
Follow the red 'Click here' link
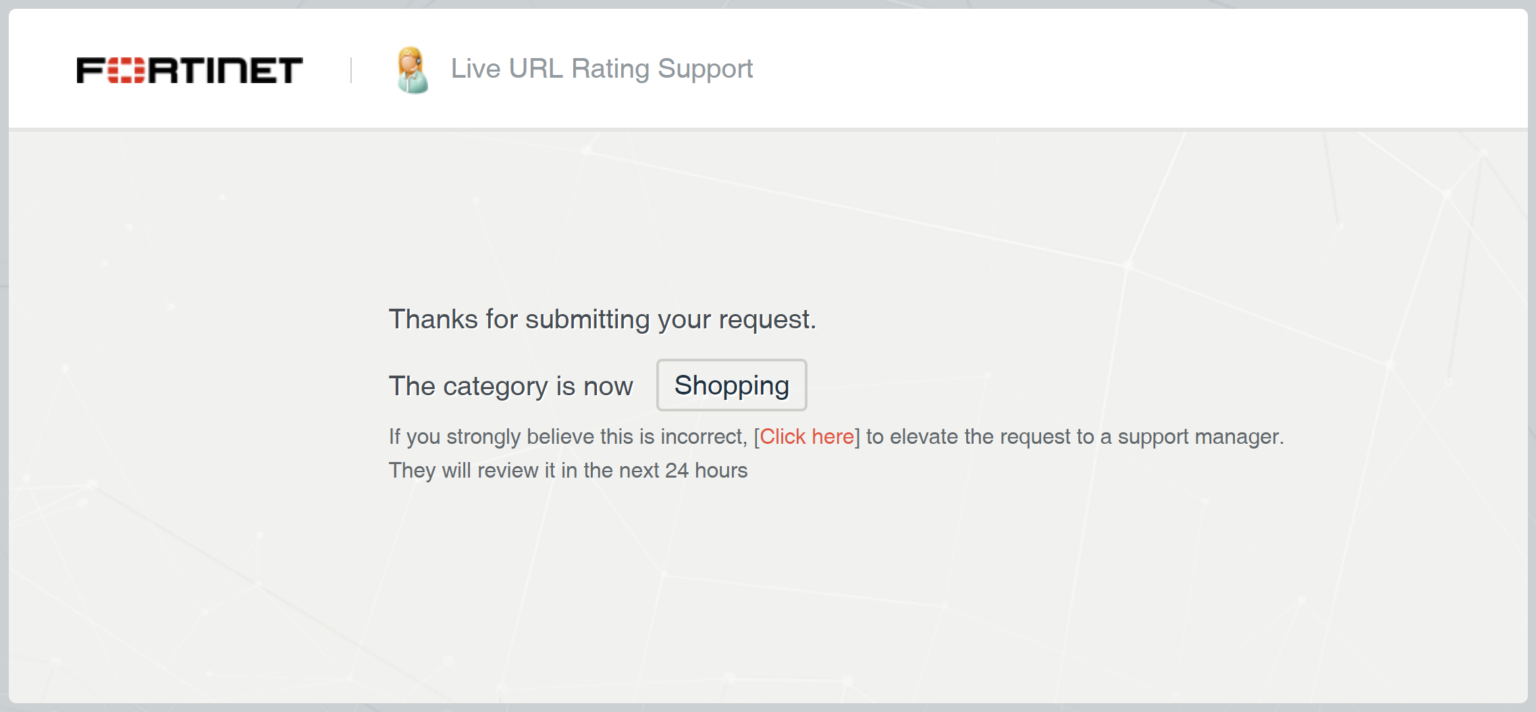[807, 437]
